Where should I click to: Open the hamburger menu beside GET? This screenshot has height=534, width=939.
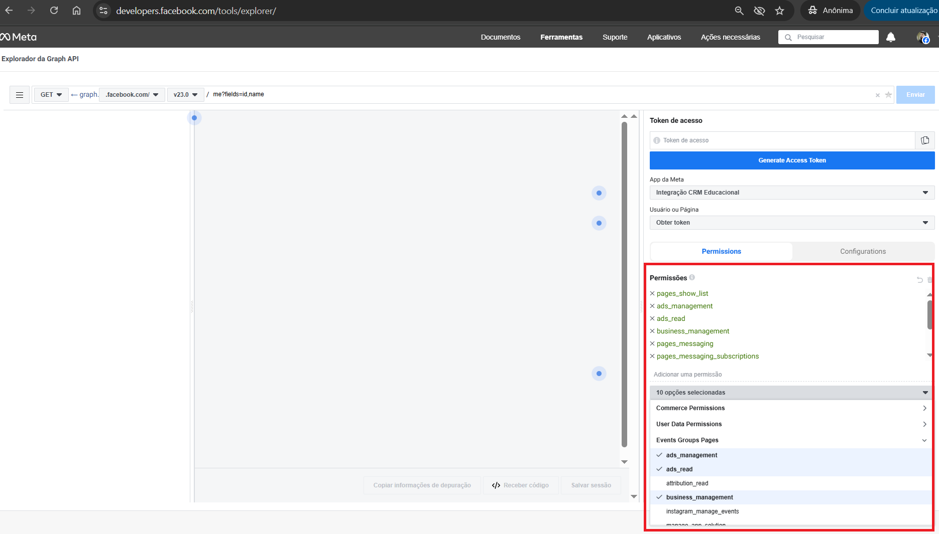(19, 95)
